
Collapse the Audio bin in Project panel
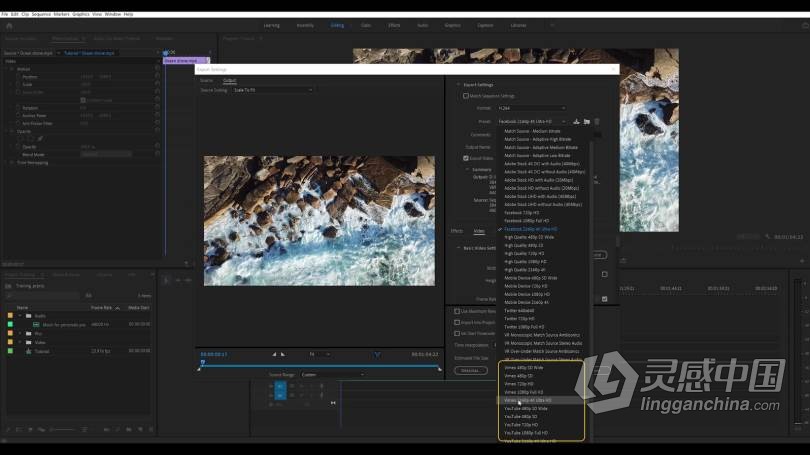coord(20,316)
